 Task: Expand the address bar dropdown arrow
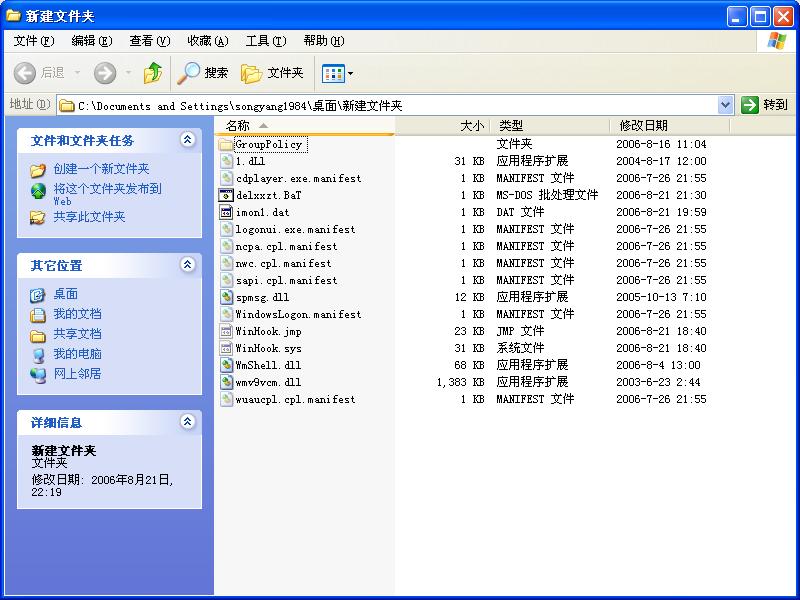click(x=726, y=105)
